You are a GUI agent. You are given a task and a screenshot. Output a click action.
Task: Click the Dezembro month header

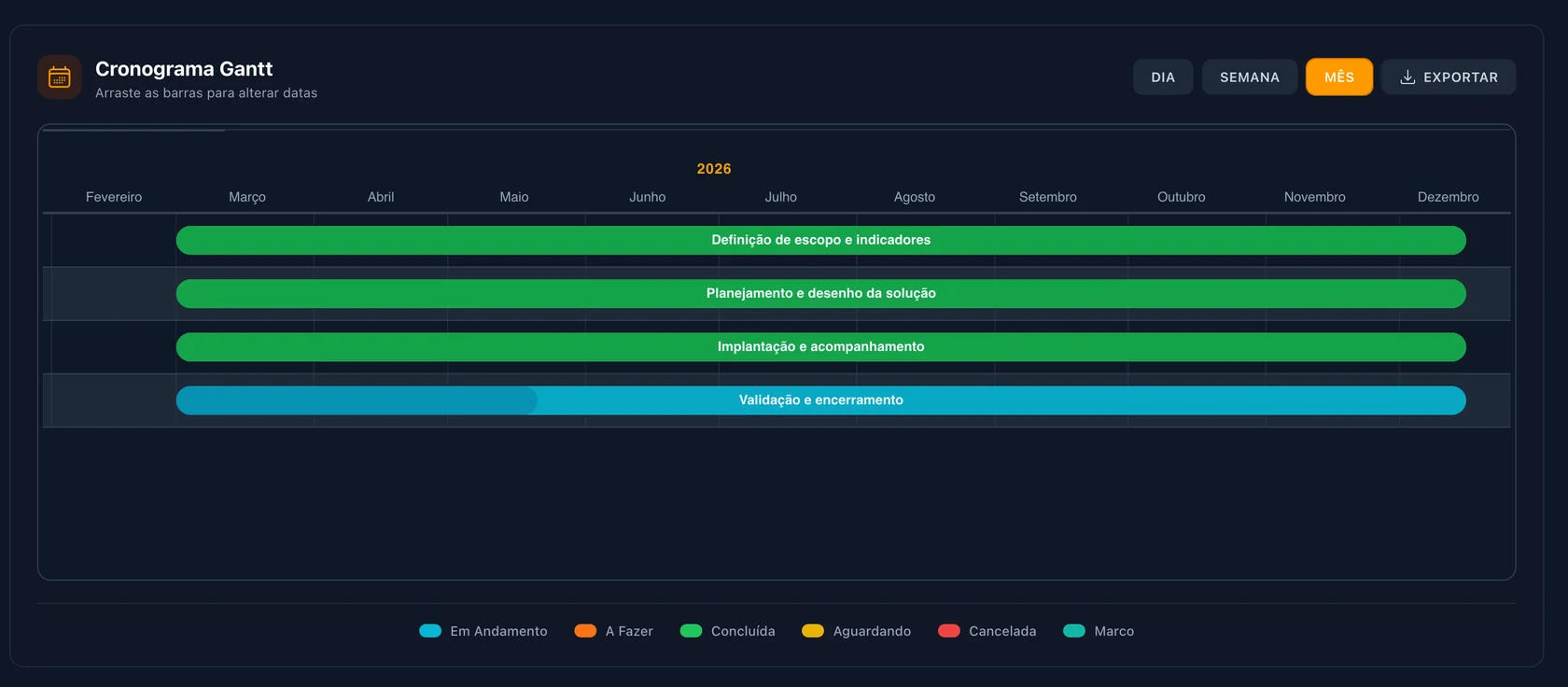click(1449, 197)
